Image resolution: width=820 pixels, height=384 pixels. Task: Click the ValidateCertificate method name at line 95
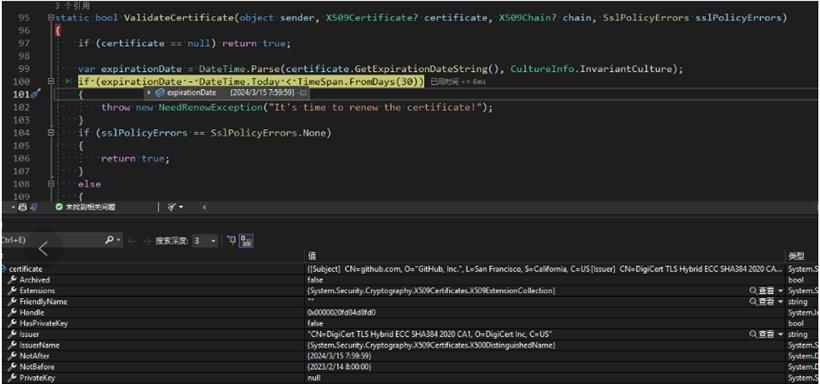point(178,18)
